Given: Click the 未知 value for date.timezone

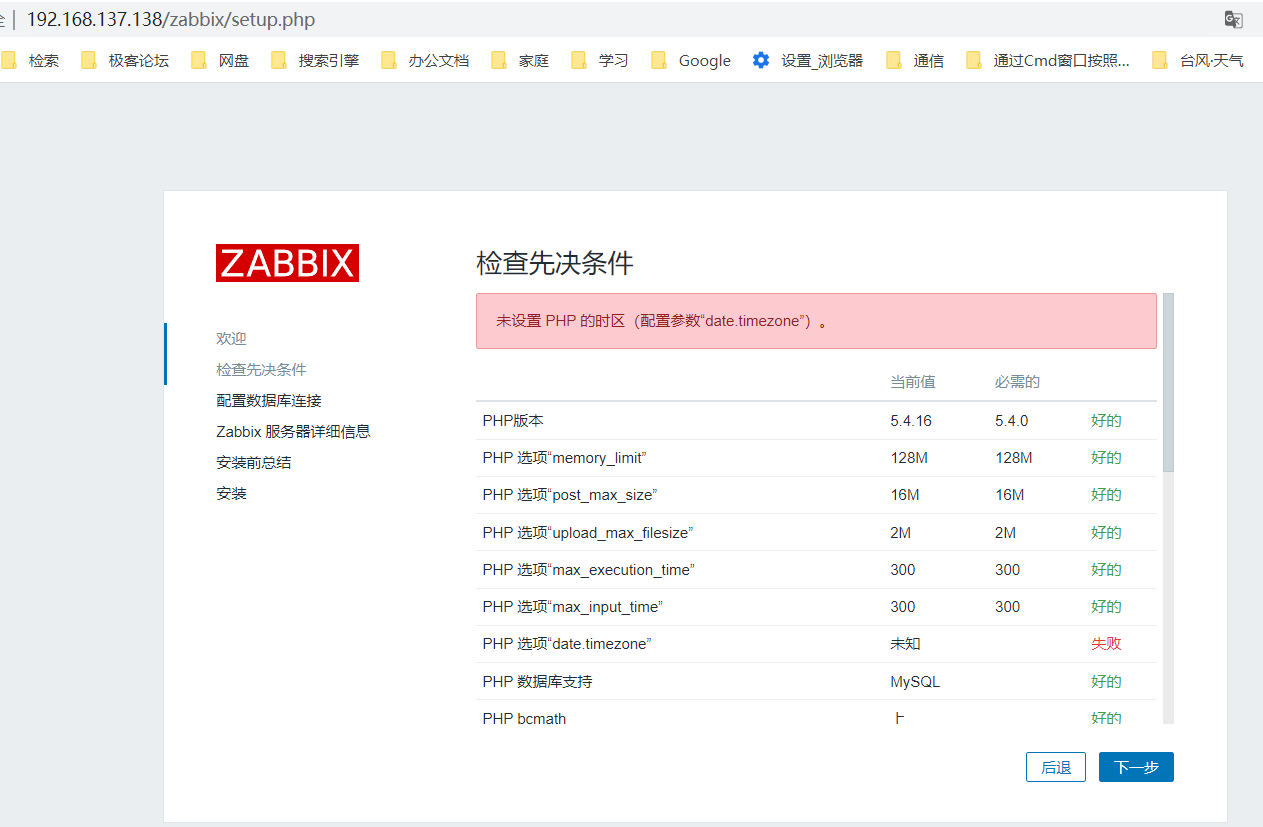Looking at the screenshot, I should coord(905,644).
